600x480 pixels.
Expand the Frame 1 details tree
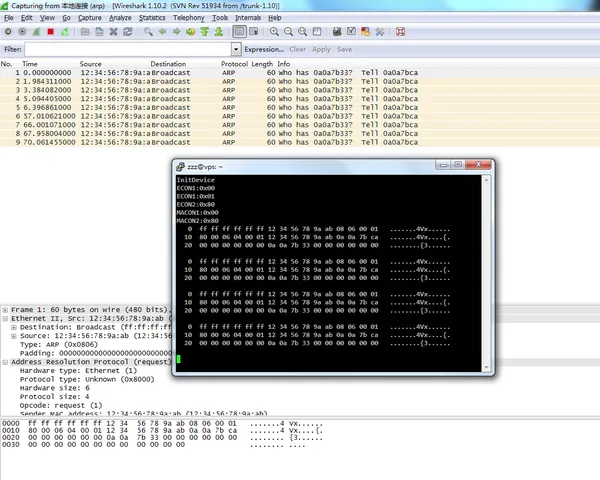(x=5, y=310)
